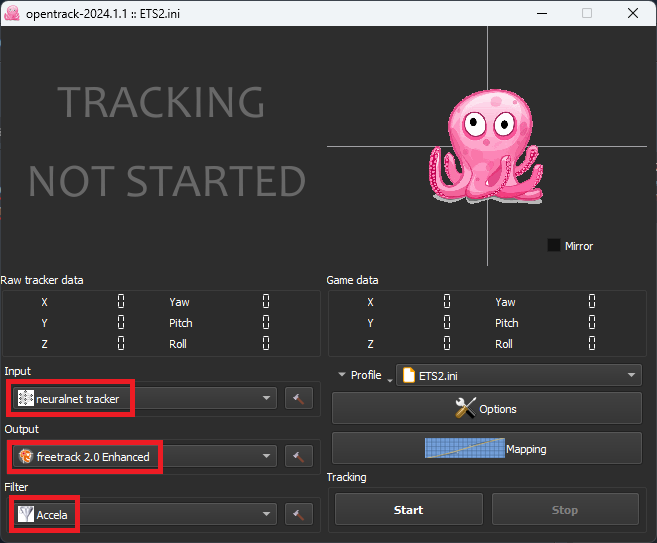Image resolution: width=657 pixels, height=543 pixels.
Task: Start head tracking
Action: click(x=409, y=509)
